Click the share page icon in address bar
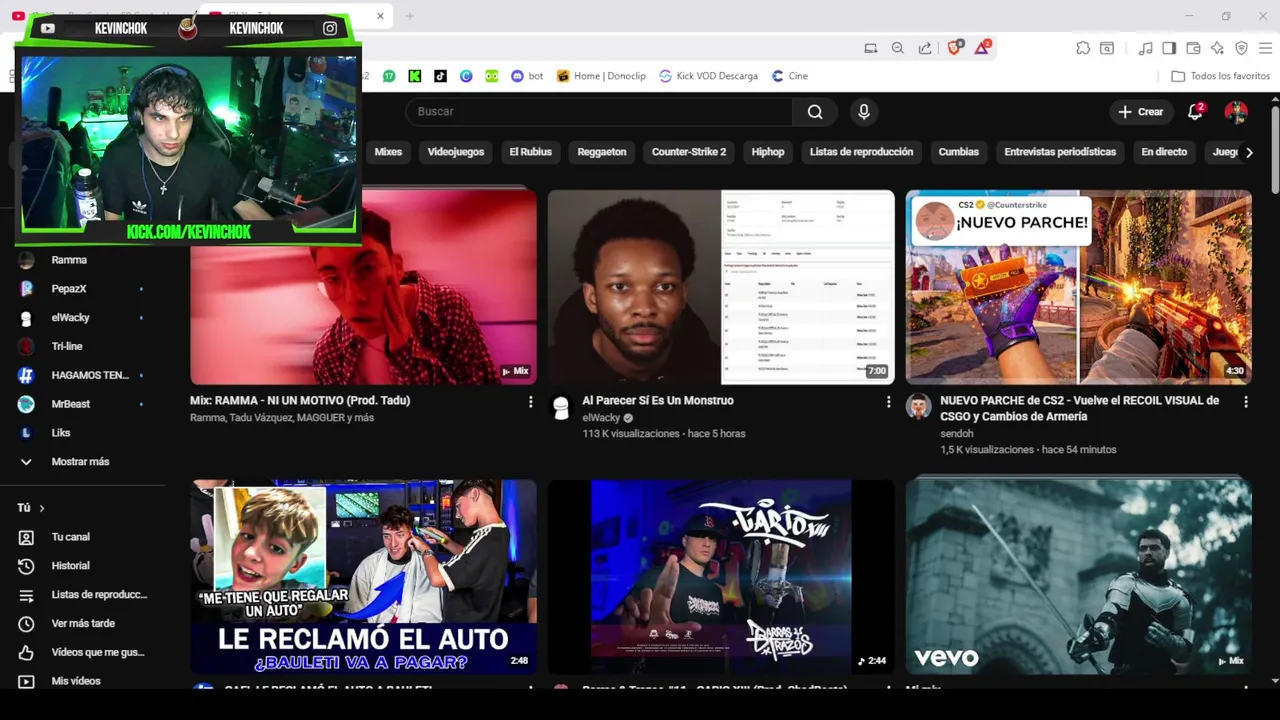The width and height of the screenshot is (1280, 720). coord(925,48)
